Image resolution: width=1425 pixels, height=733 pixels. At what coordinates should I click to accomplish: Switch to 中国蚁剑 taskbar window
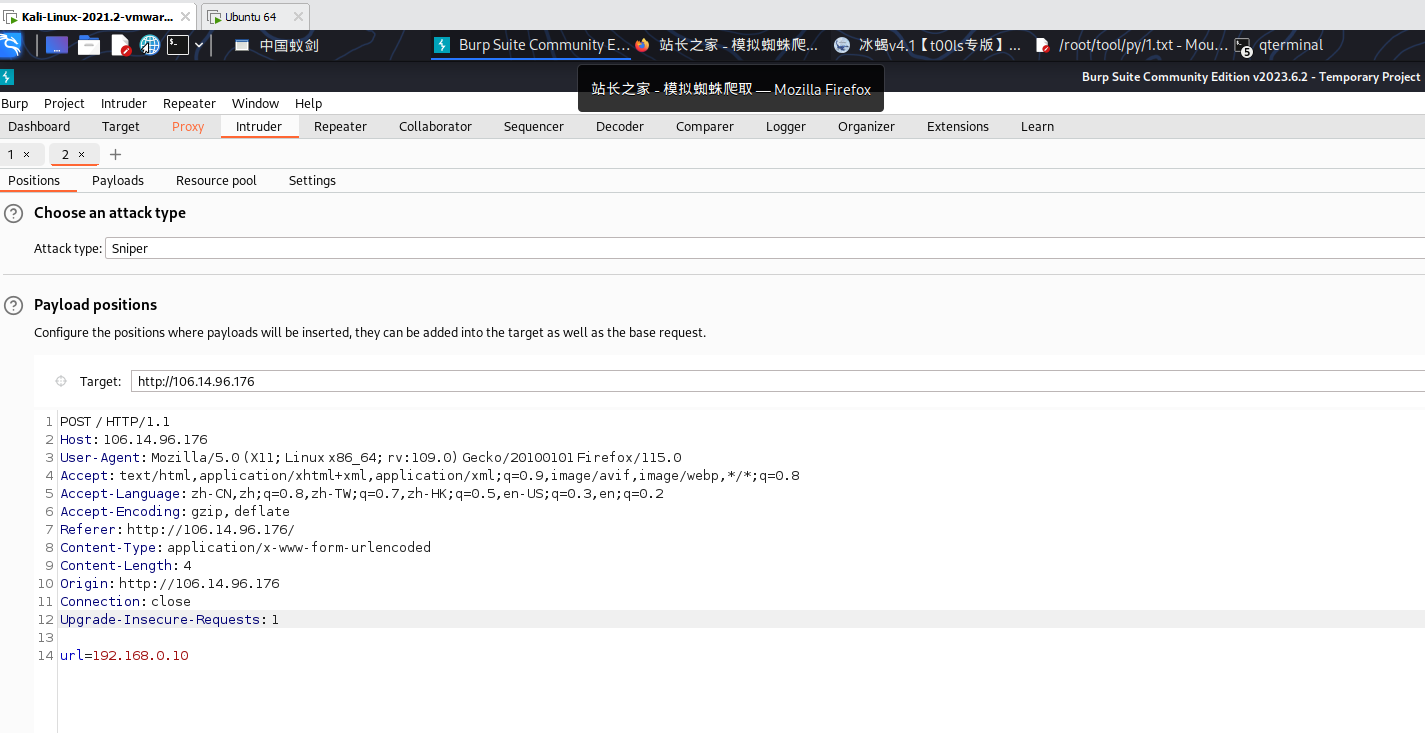tap(277, 45)
